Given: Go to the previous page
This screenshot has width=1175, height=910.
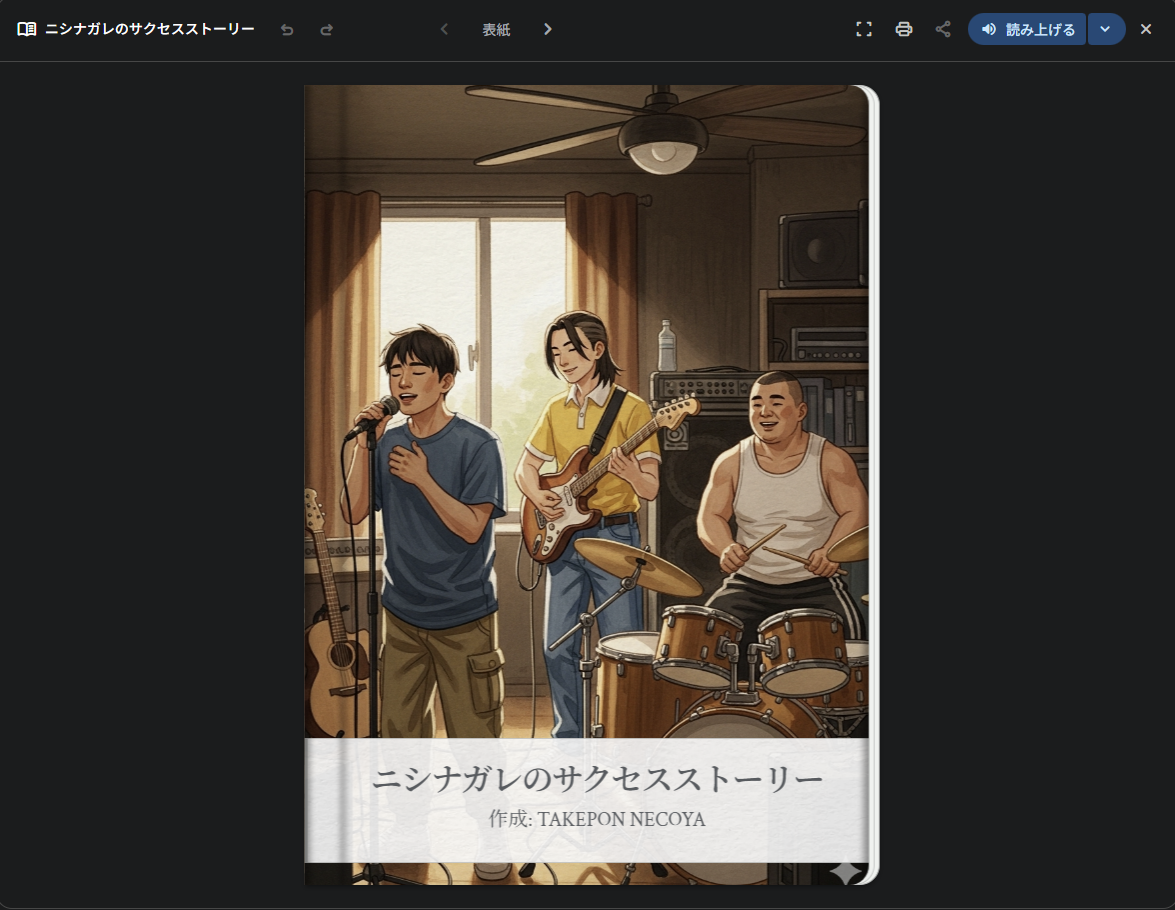Looking at the screenshot, I should pos(444,29).
